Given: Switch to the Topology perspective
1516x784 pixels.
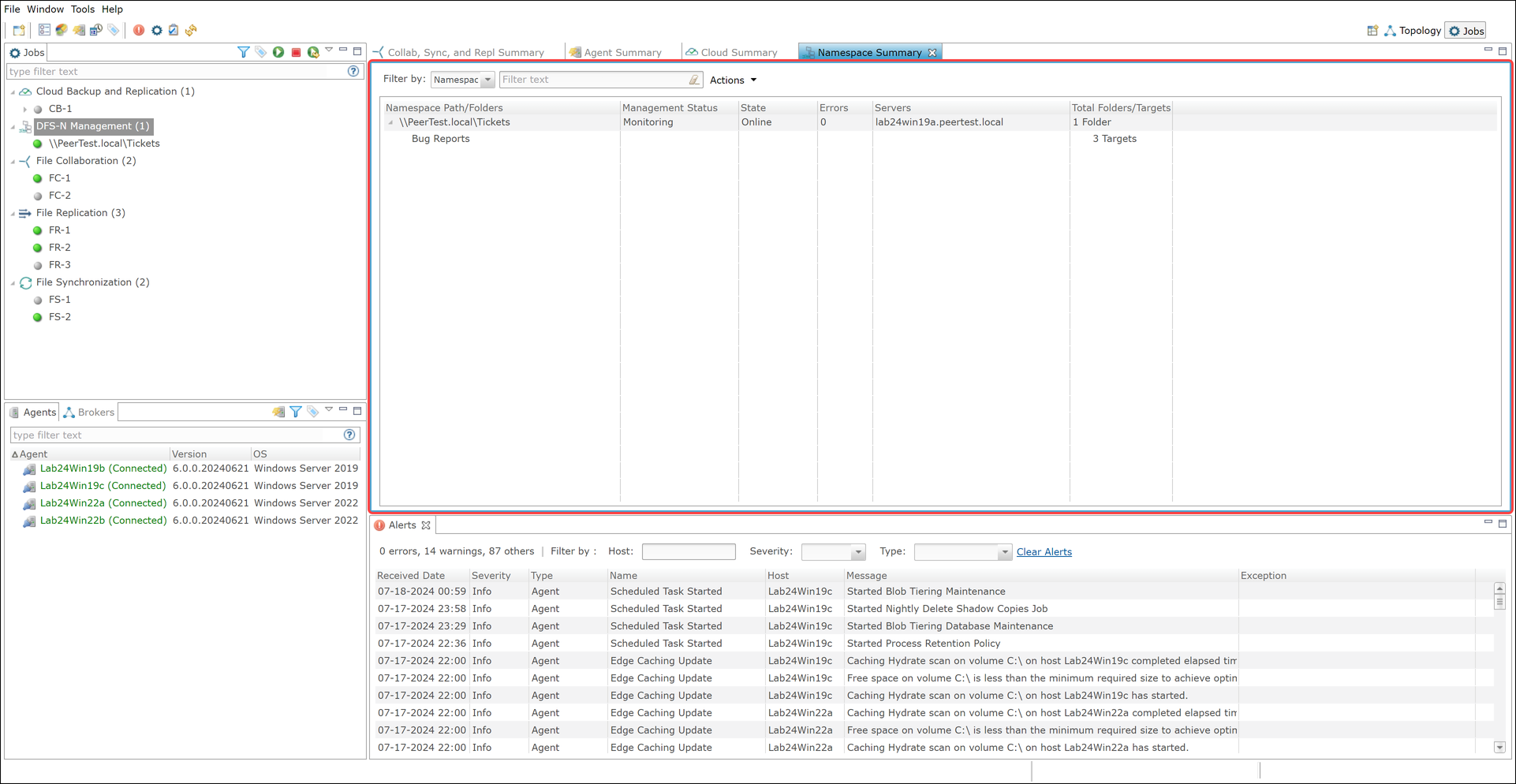Looking at the screenshot, I should pyautogui.click(x=1413, y=31).
